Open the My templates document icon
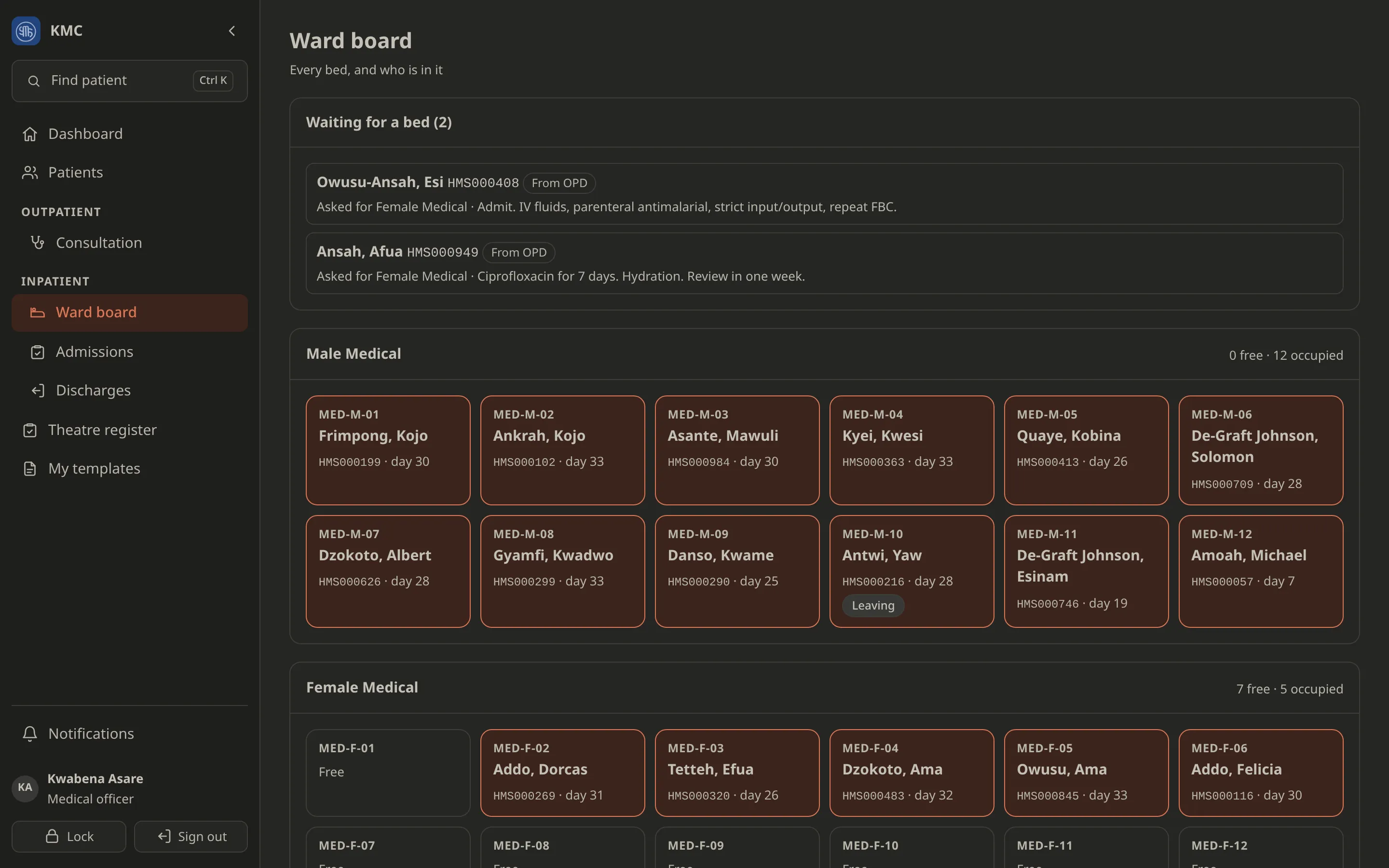Viewport: 1389px width, 868px height. click(30, 468)
